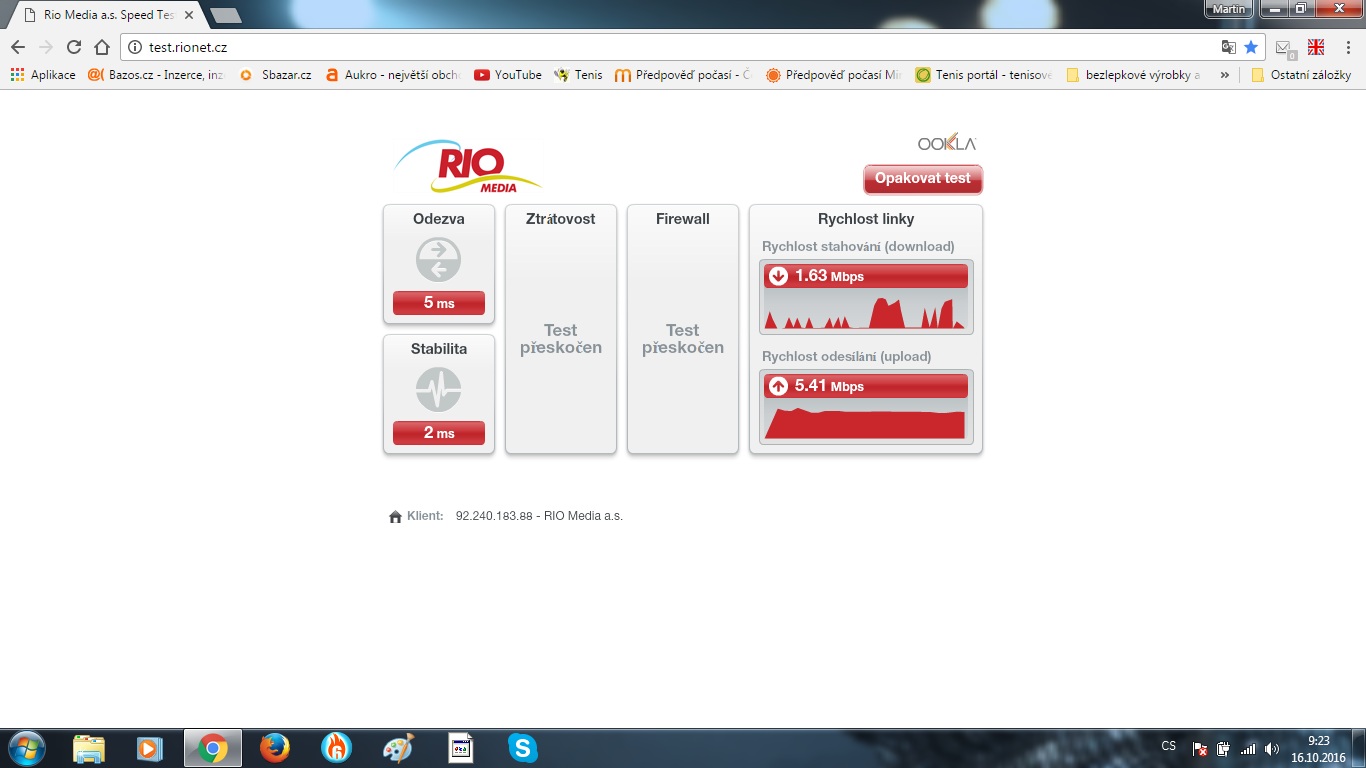
Task: Open the Tenis portál bookmark
Action: (x=983, y=75)
